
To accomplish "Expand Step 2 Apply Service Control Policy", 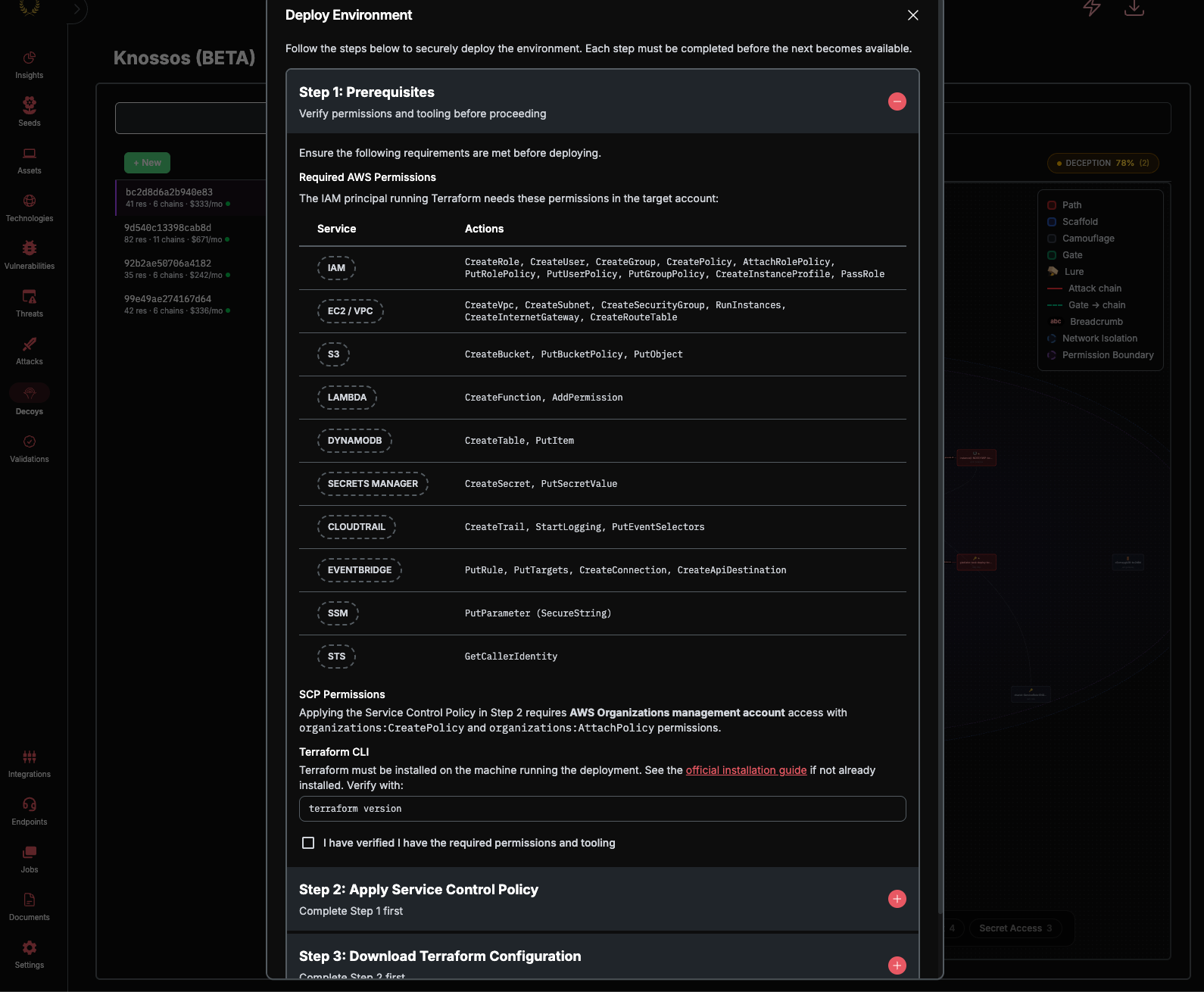I will [897, 899].
